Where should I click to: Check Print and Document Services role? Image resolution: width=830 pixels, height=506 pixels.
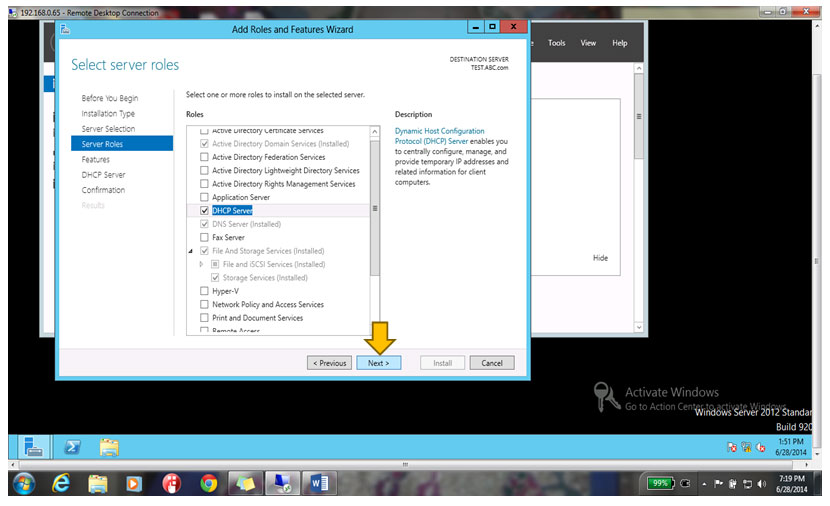click(x=204, y=318)
